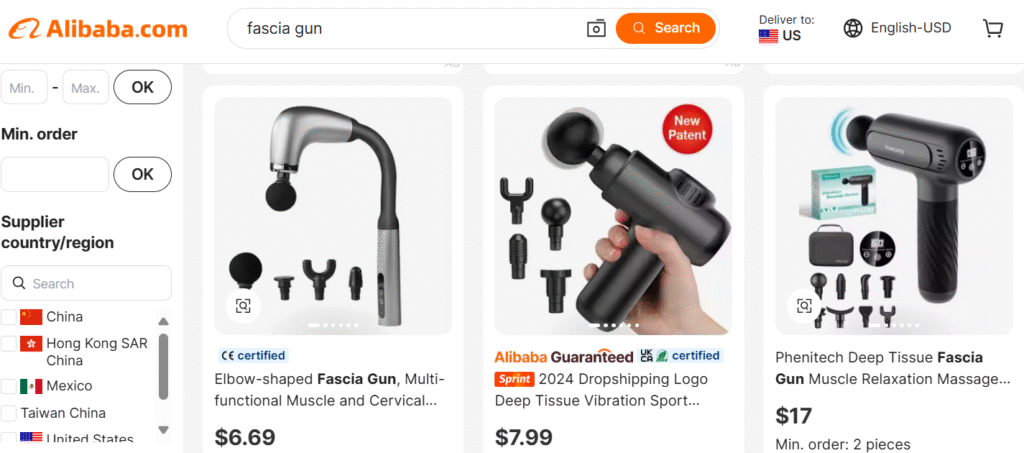The height and width of the screenshot is (453, 1024).
Task: Click OK button next to Min. order
Action: click(142, 174)
